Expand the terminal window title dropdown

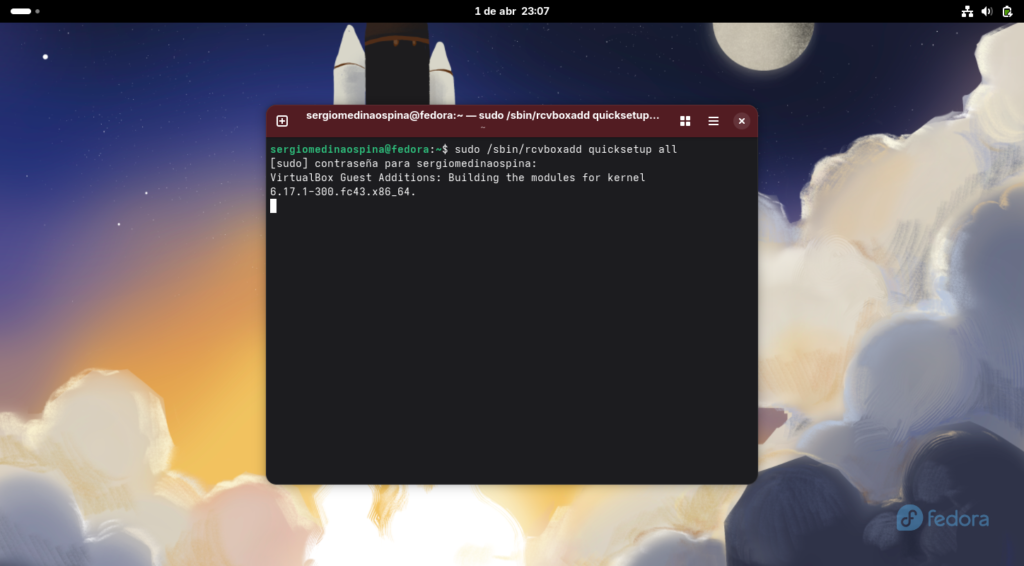coord(482,128)
